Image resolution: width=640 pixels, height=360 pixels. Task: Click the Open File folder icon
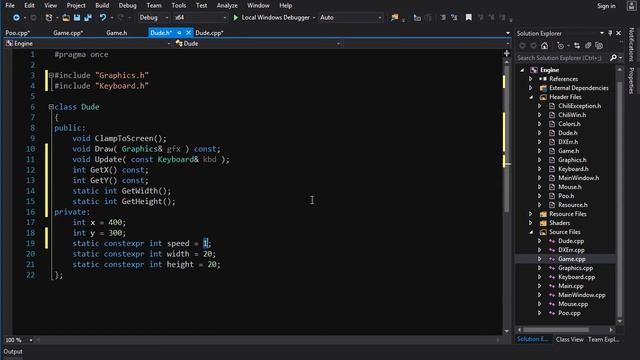click(66, 18)
